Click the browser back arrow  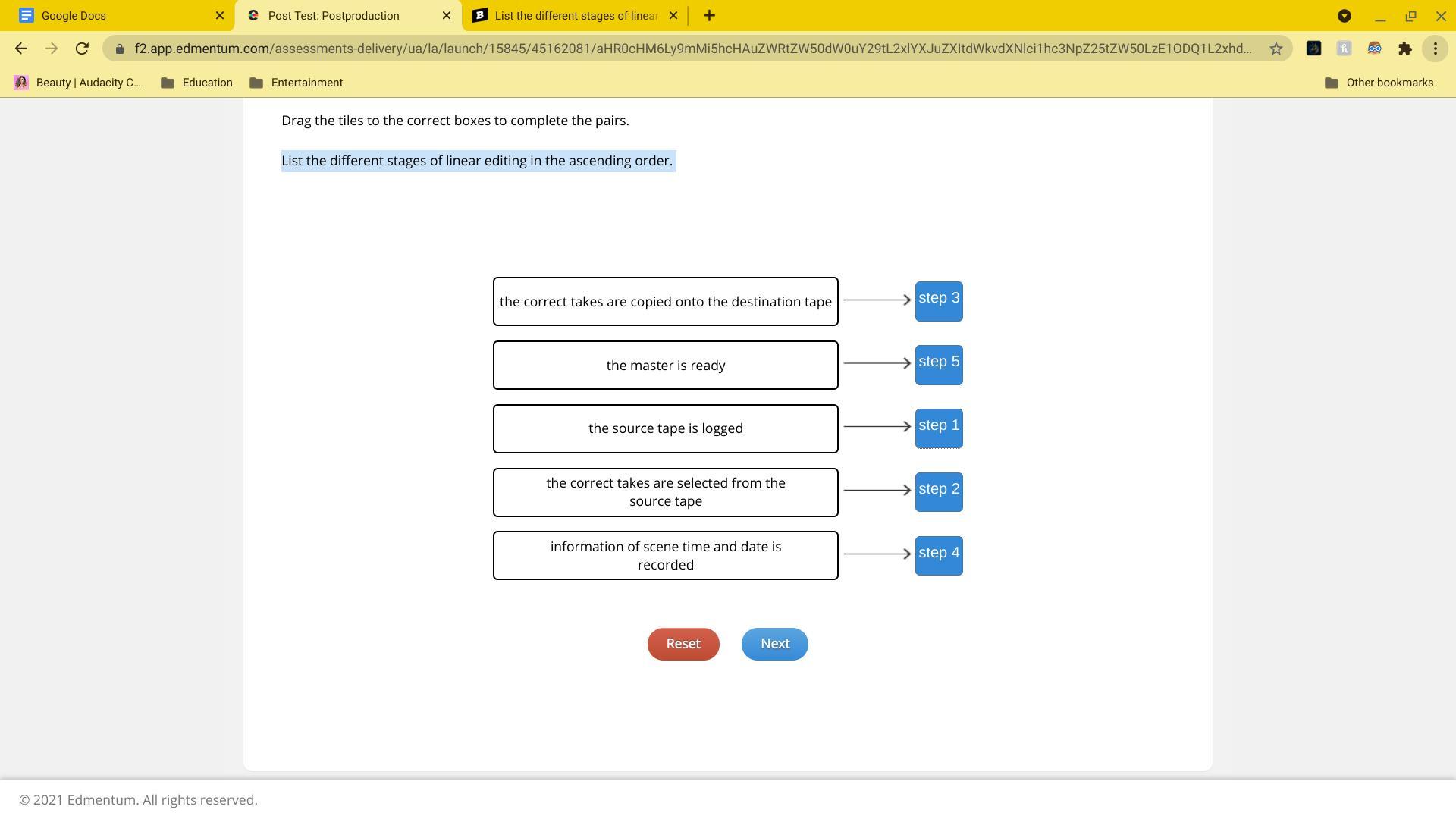pos(20,49)
